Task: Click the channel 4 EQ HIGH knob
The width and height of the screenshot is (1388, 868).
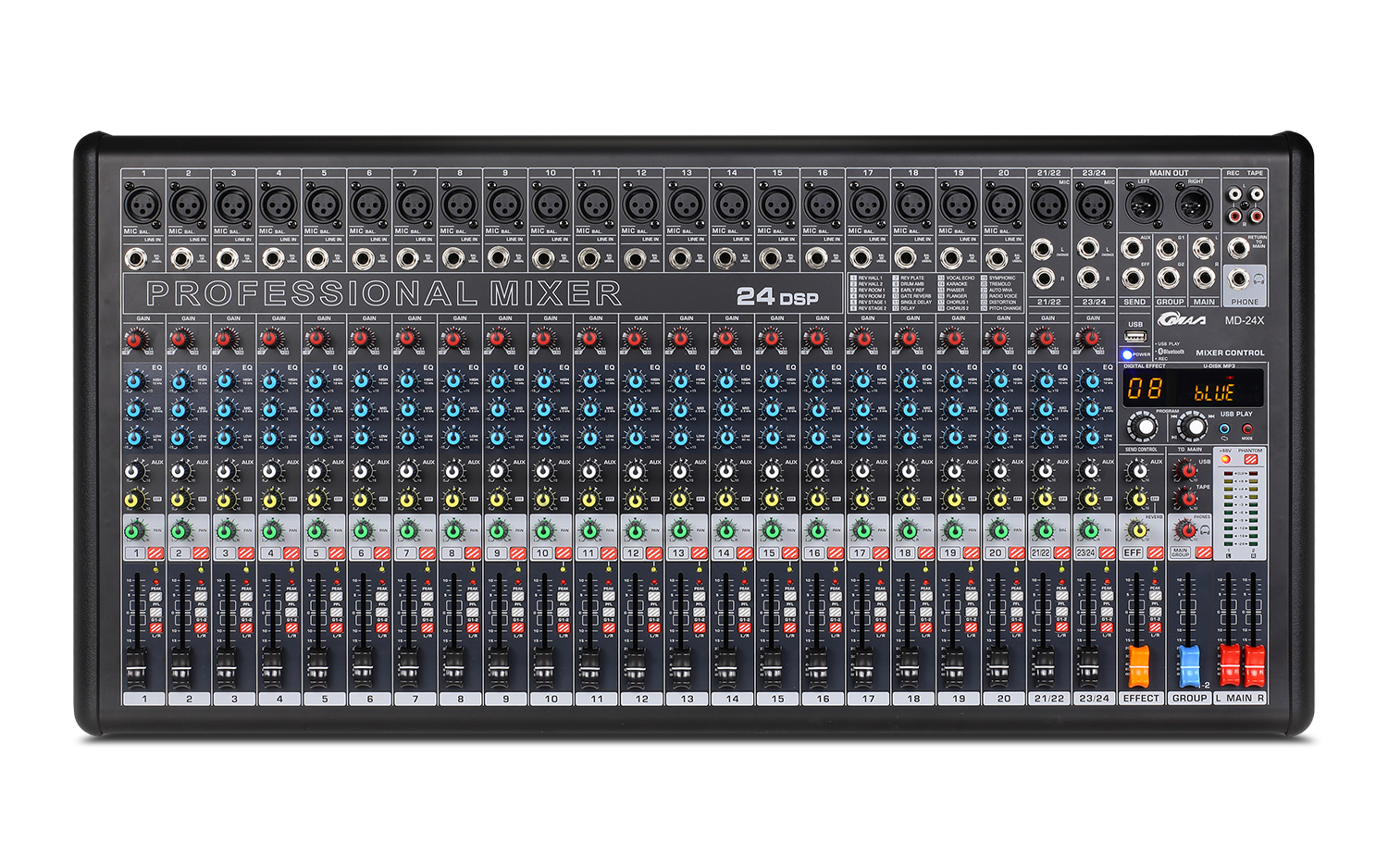Action: 269,380
